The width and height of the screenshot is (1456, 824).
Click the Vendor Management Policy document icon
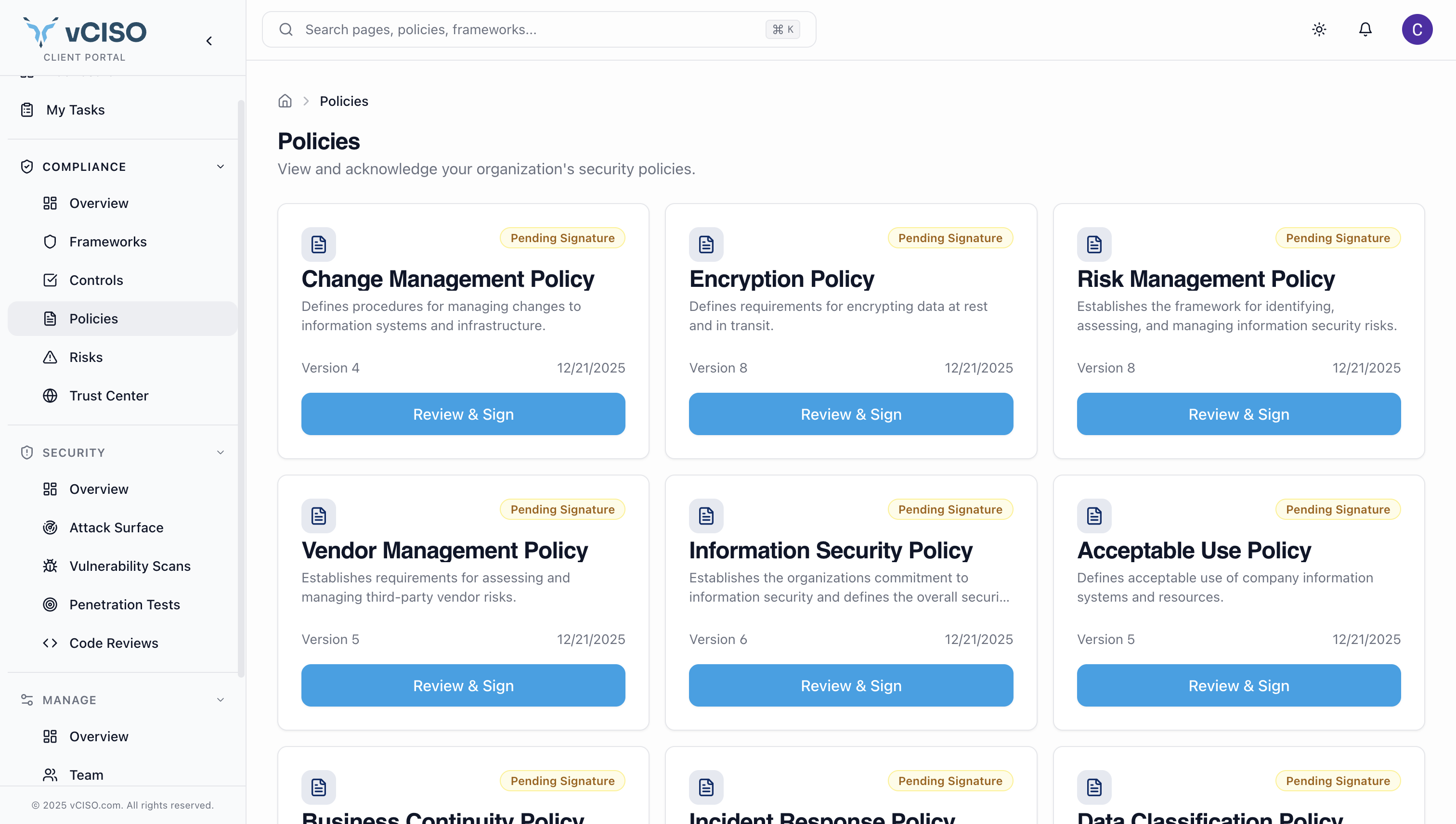tap(319, 515)
